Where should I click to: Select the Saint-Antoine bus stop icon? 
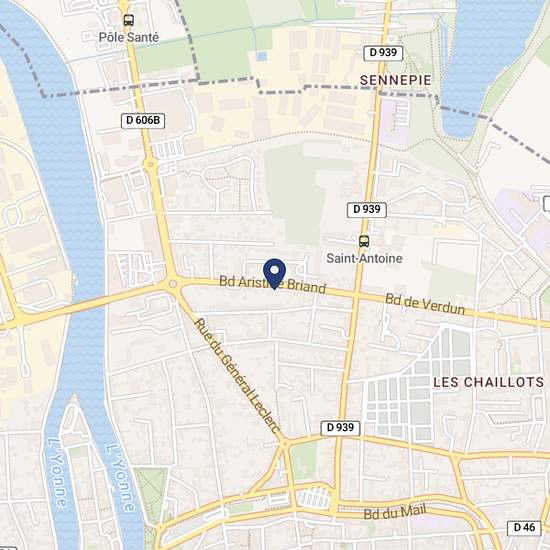(x=364, y=241)
